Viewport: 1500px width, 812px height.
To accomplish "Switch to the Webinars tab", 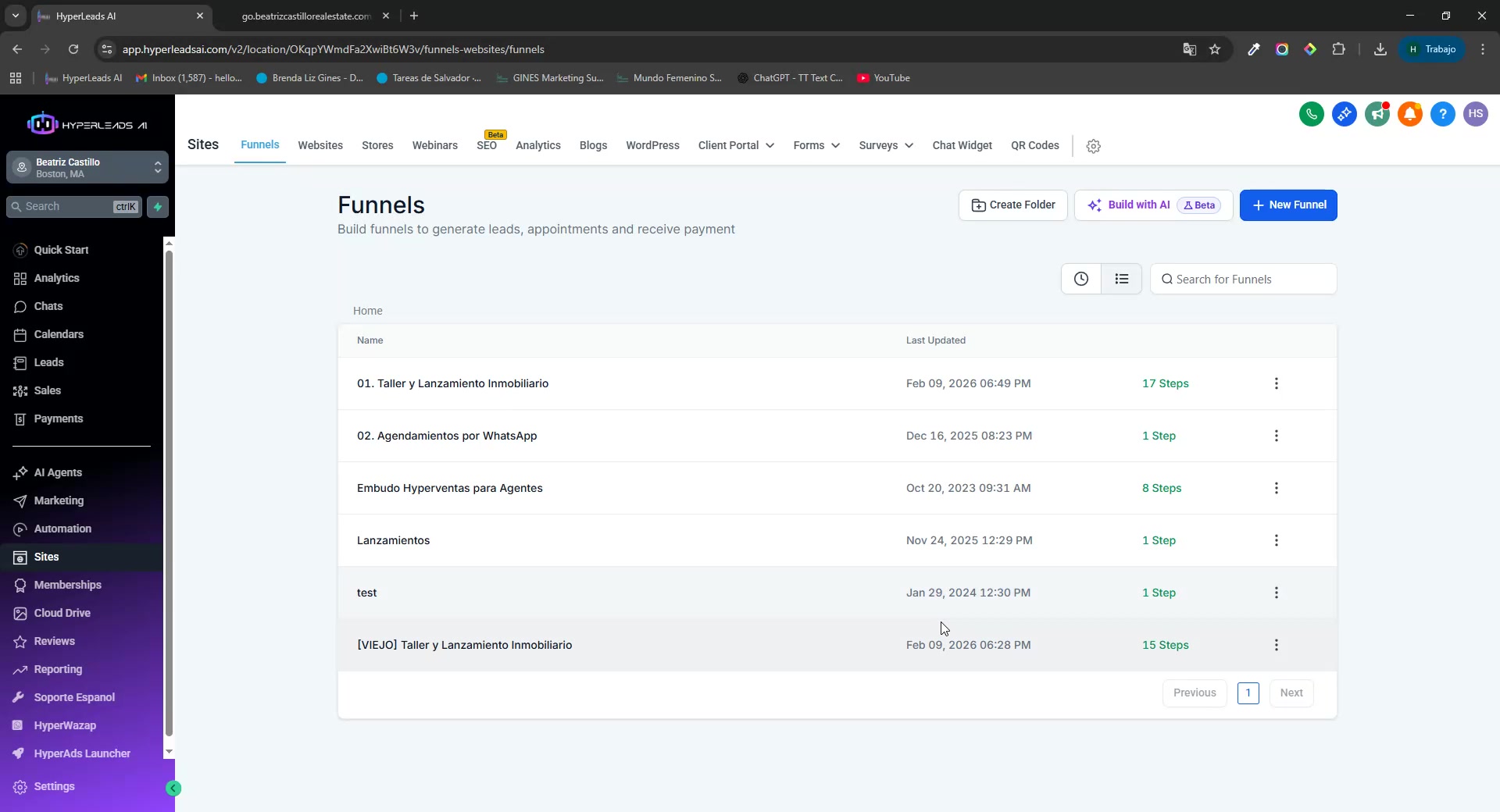I will click(435, 145).
